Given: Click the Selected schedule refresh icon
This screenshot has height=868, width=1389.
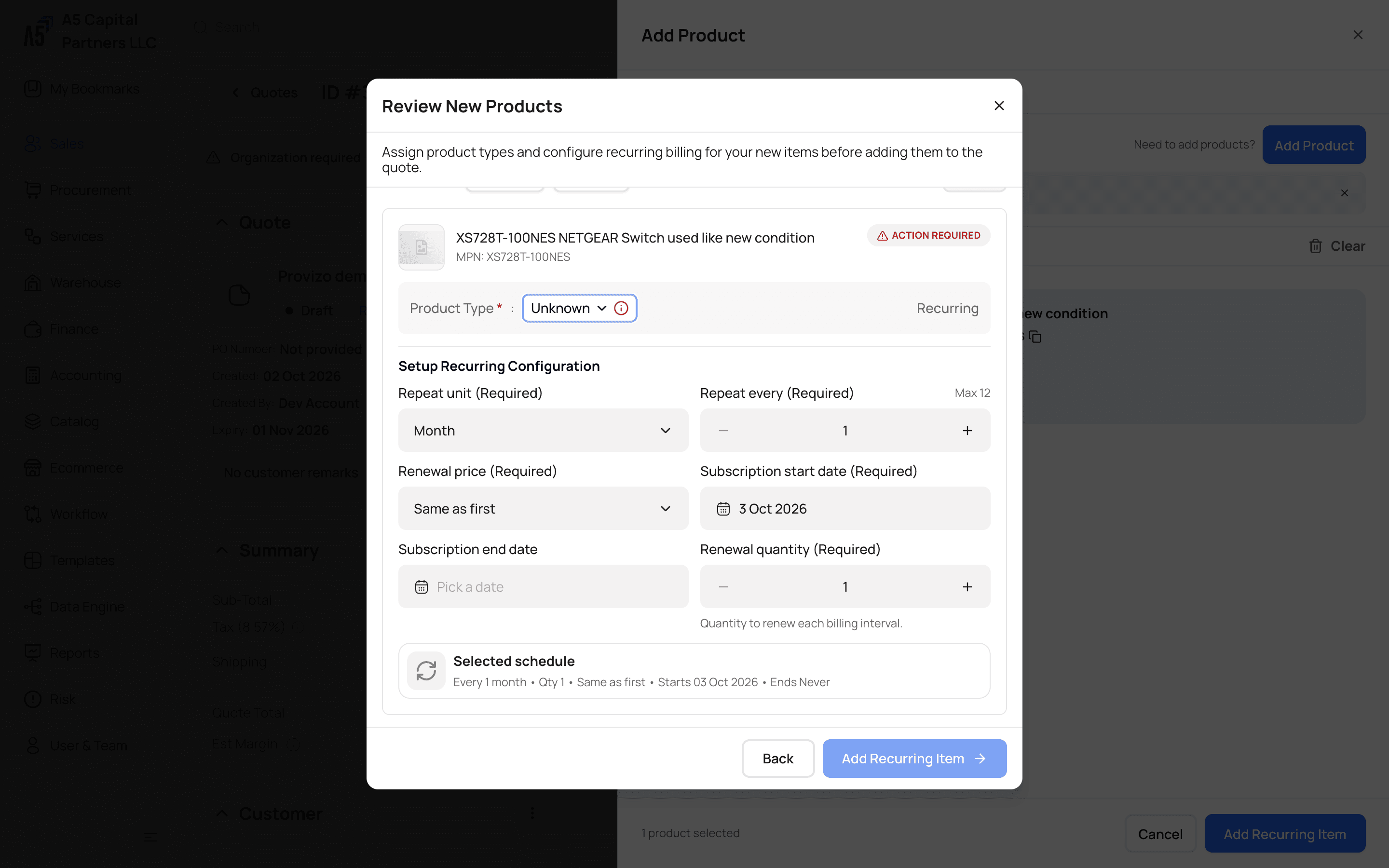Looking at the screenshot, I should tap(426, 670).
